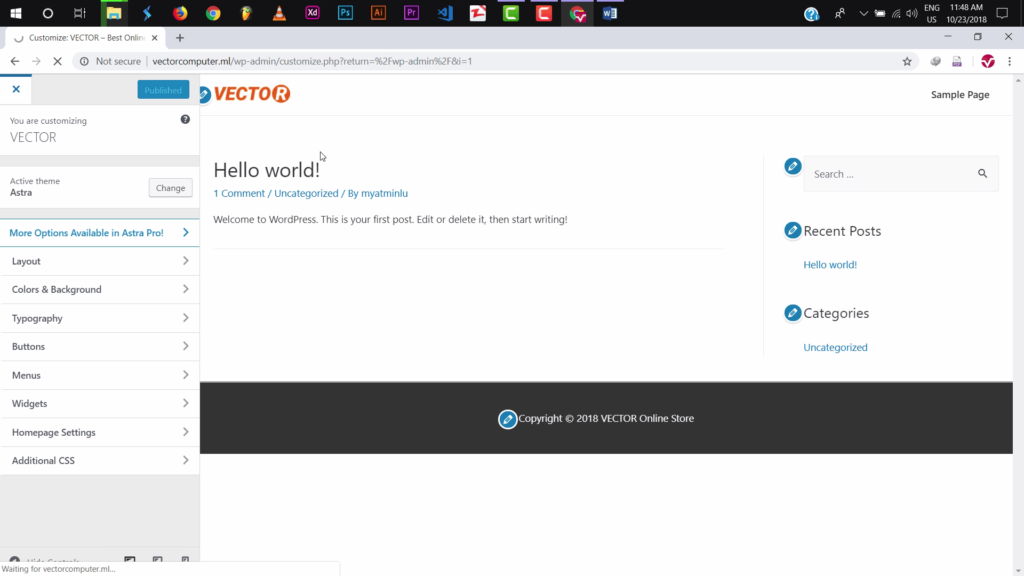Bookmark page with star icon
The image size is (1024, 576).
click(x=907, y=61)
